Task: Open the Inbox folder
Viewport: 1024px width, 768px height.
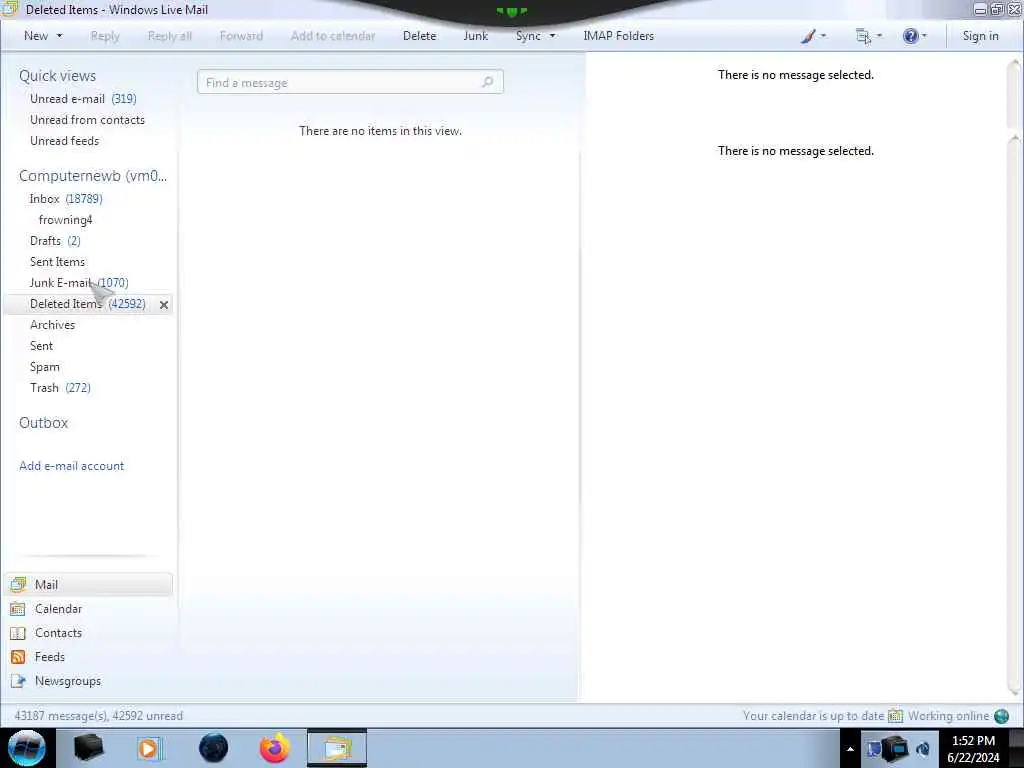Action: [x=66, y=199]
